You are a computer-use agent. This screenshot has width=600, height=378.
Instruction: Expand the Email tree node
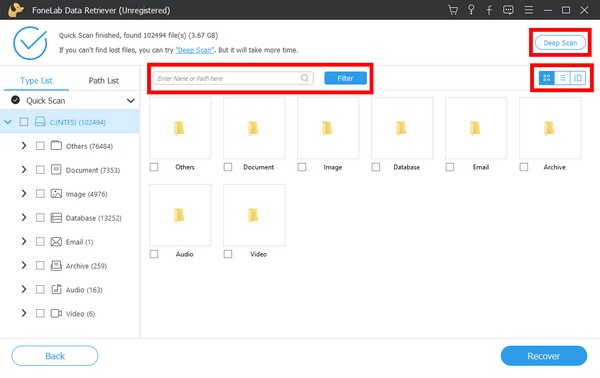[x=24, y=241]
